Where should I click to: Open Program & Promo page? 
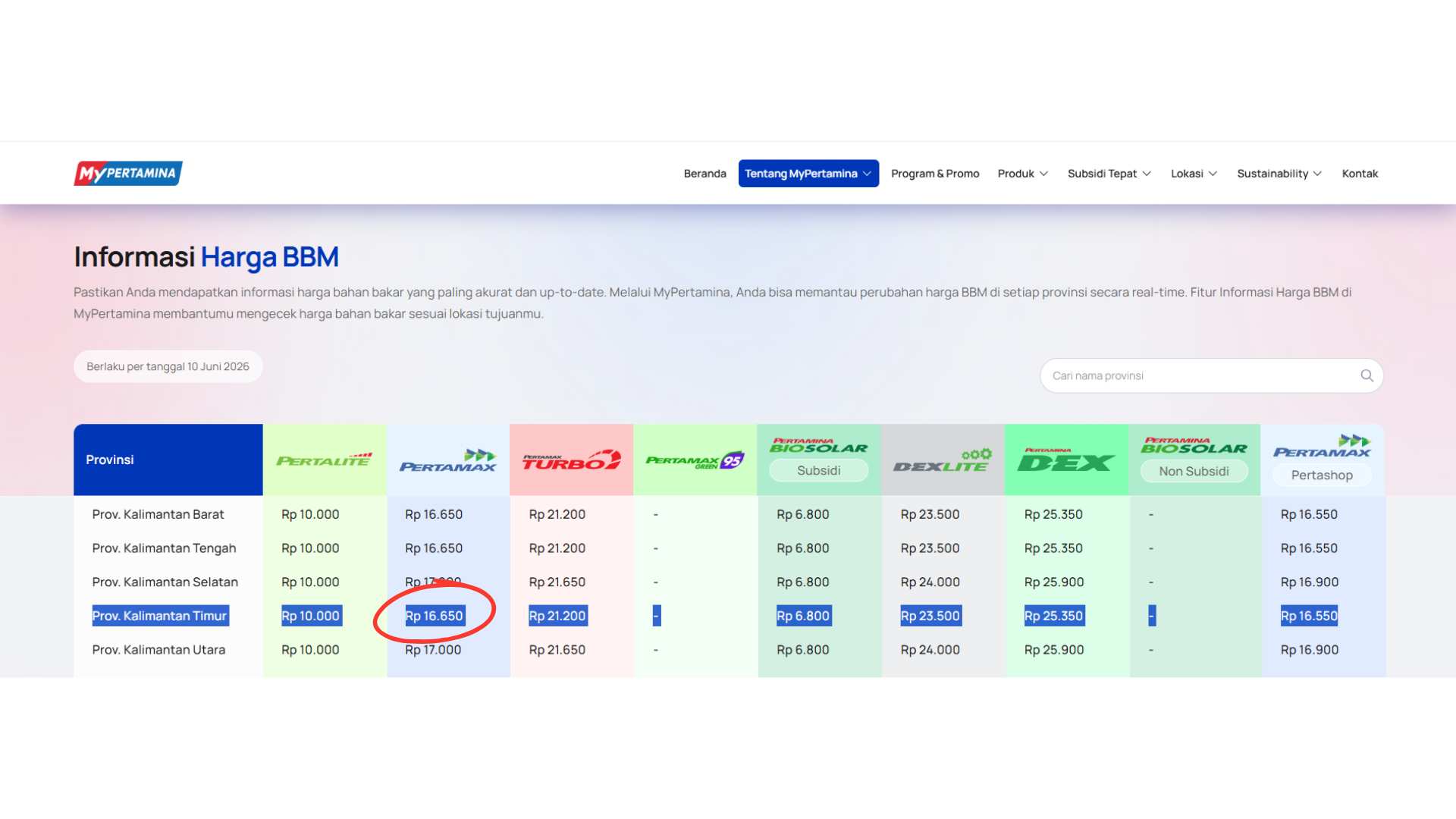[x=935, y=174]
